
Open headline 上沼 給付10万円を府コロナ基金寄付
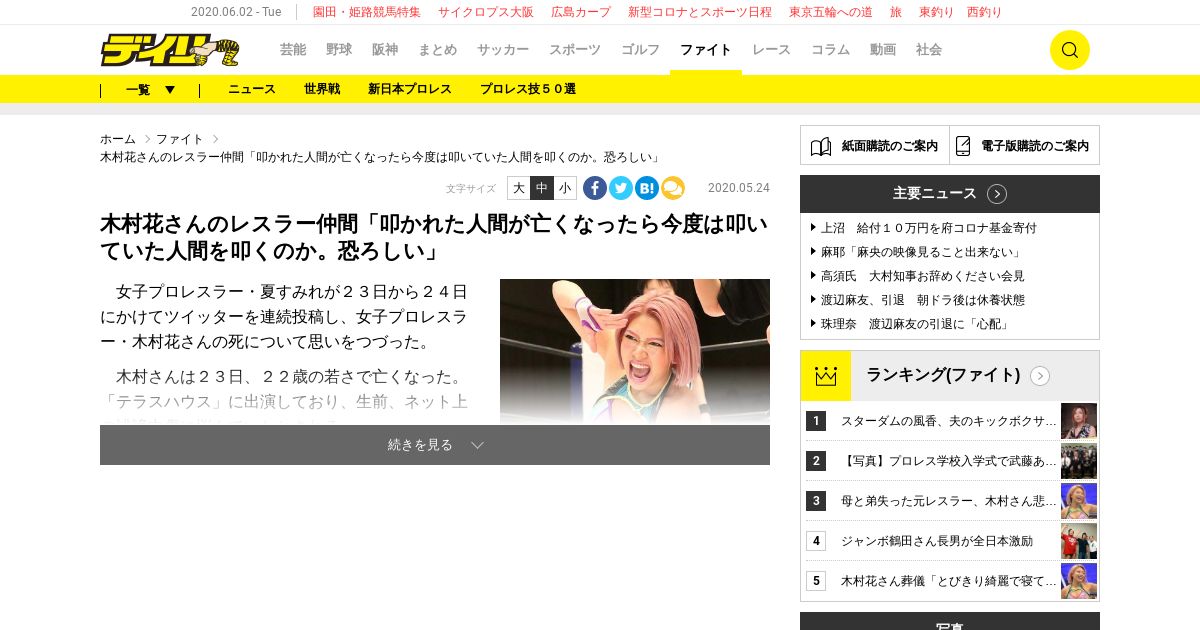[929, 228]
